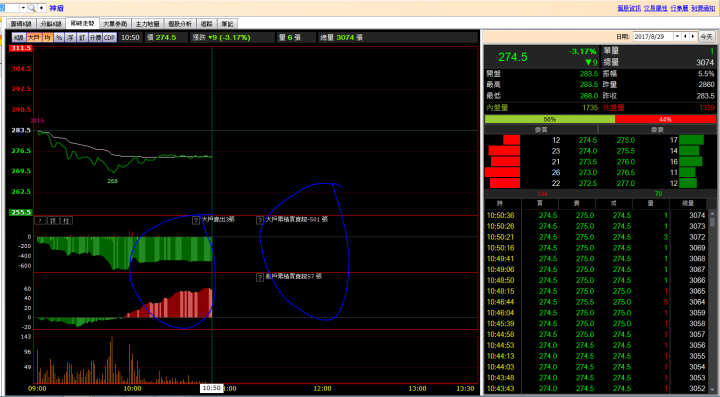Open the 個股分析 tab

[180, 24]
